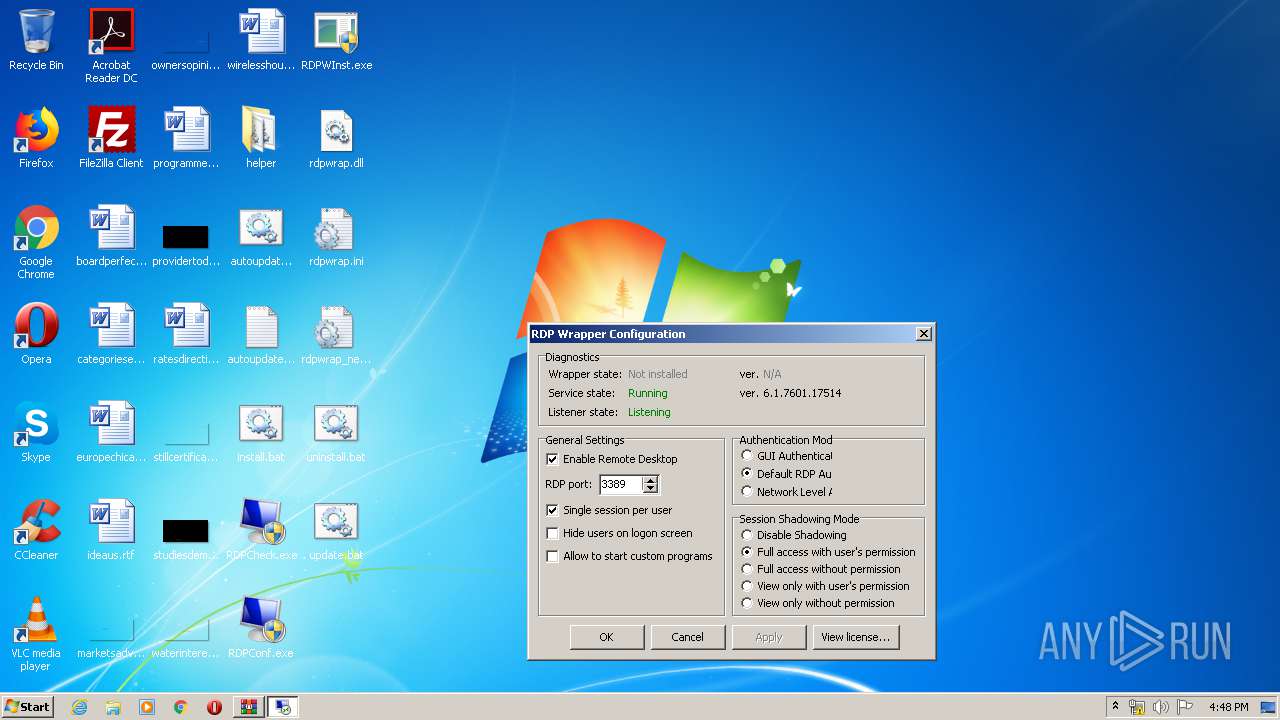Open Internet Explorer from taskbar
This screenshot has height=720, width=1280.
[x=80, y=707]
